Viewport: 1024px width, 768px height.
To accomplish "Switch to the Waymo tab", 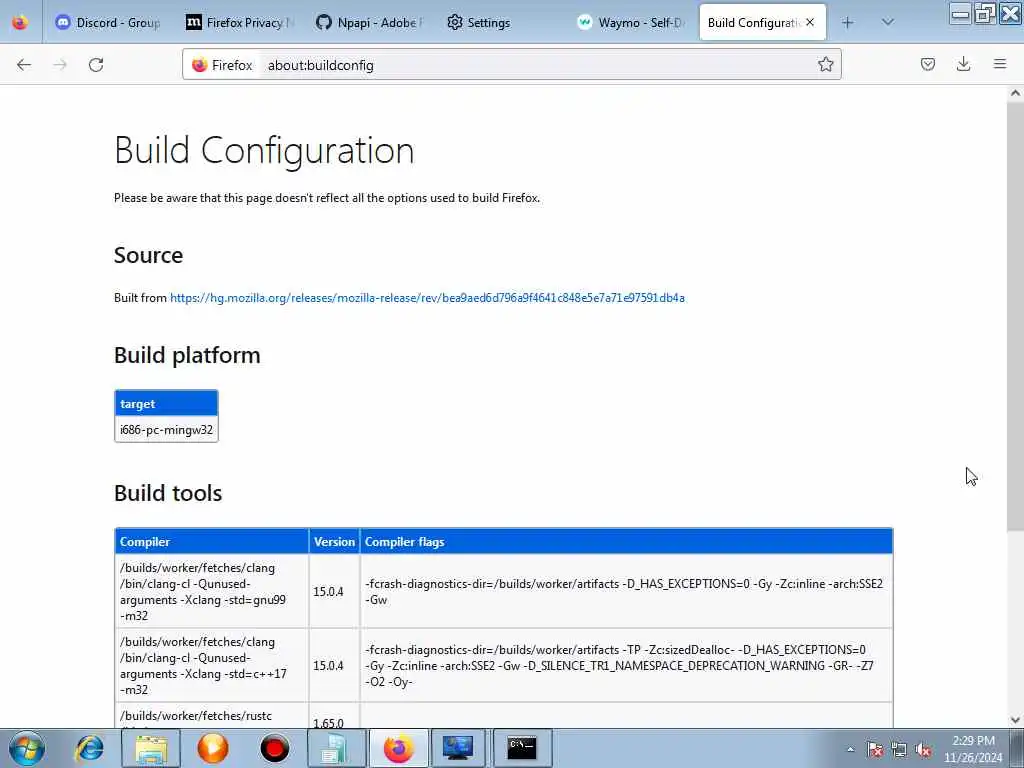I will [x=630, y=22].
